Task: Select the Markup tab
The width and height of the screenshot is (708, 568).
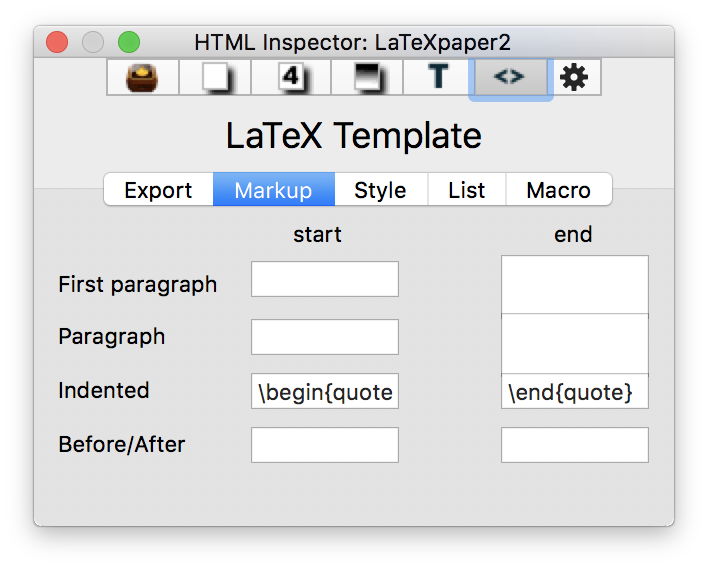Action: click(273, 190)
